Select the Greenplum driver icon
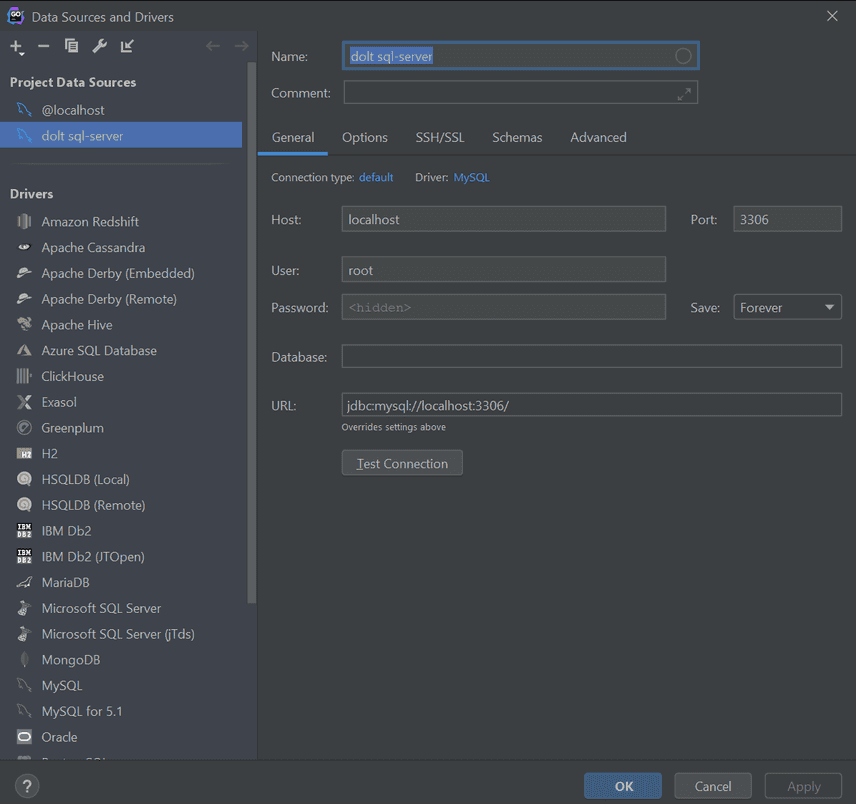The width and height of the screenshot is (856, 804). tap(24, 428)
